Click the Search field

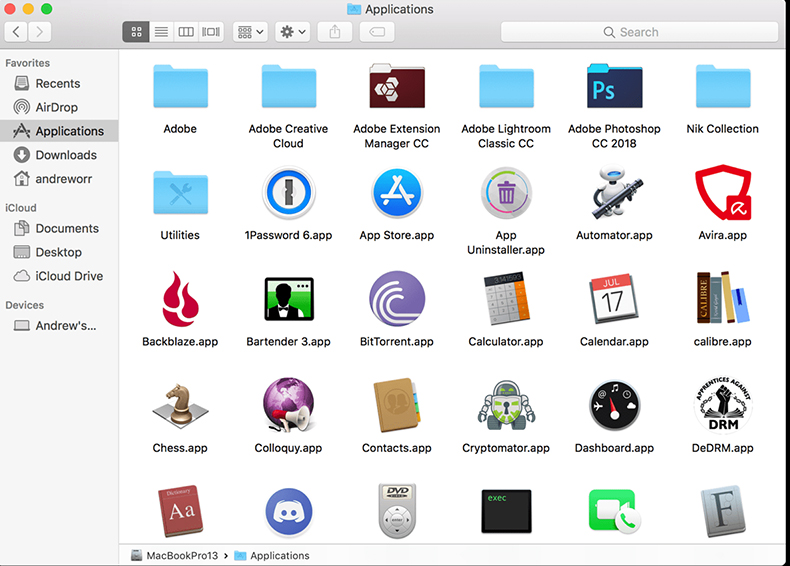coord(639,32)
